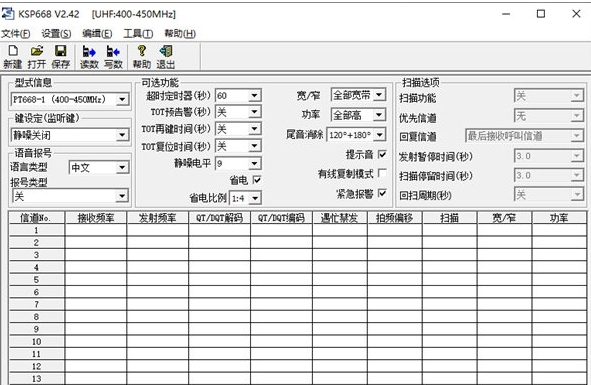This screenshot has width=591, height=385.
Task: Expand the 优先信道 dropdown
Action: tap(577, 116)
